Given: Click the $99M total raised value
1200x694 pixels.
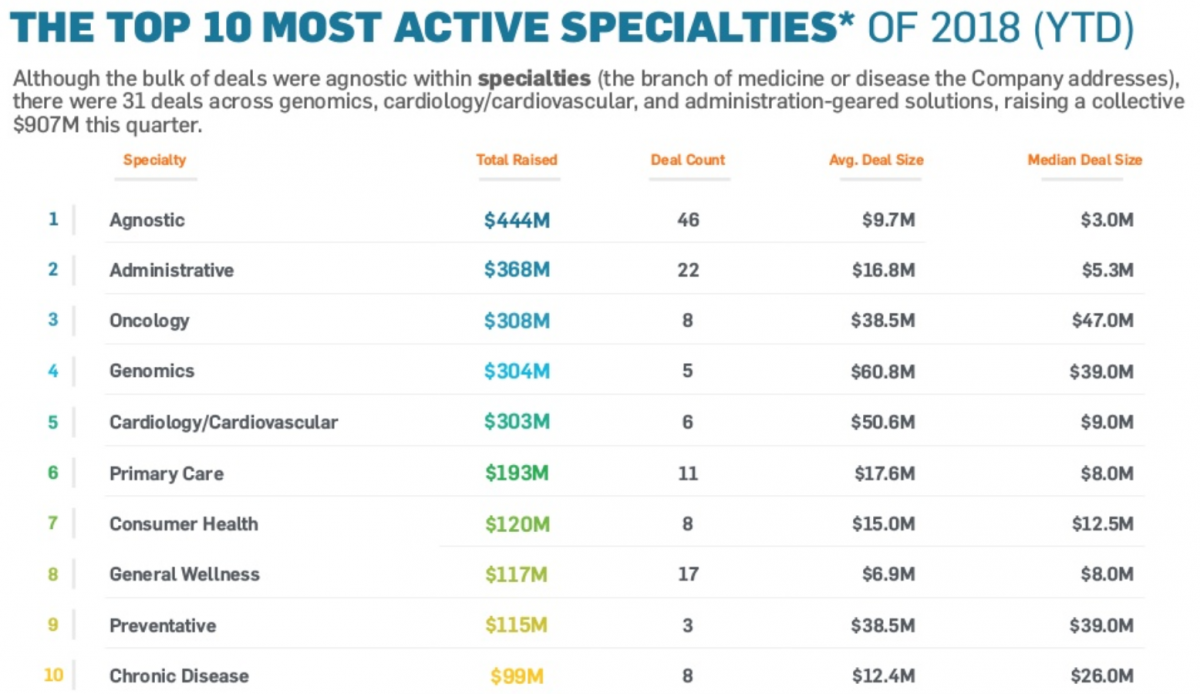Looking at the screenshot, I should (517, 676).
